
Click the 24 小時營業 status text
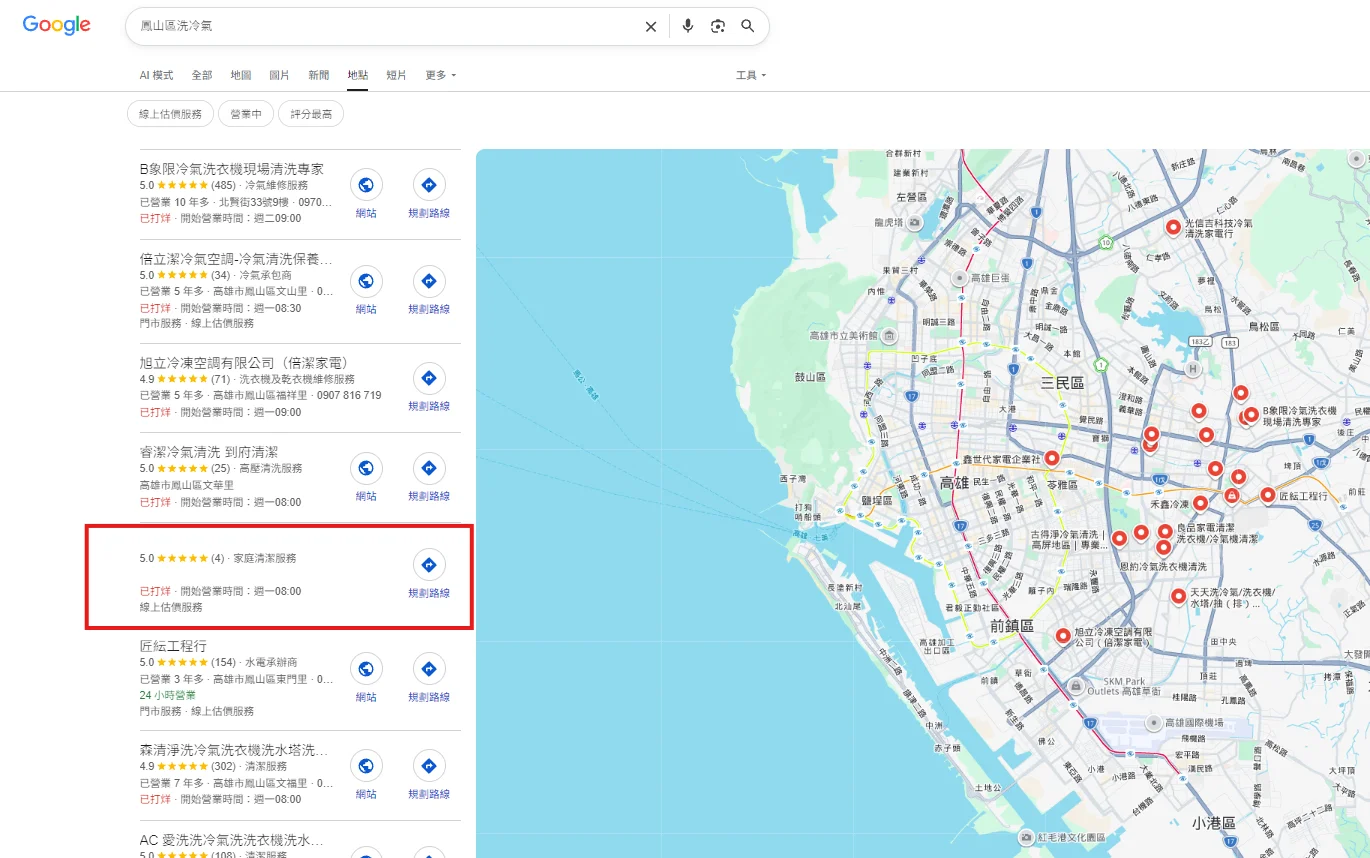coord(168,695)
